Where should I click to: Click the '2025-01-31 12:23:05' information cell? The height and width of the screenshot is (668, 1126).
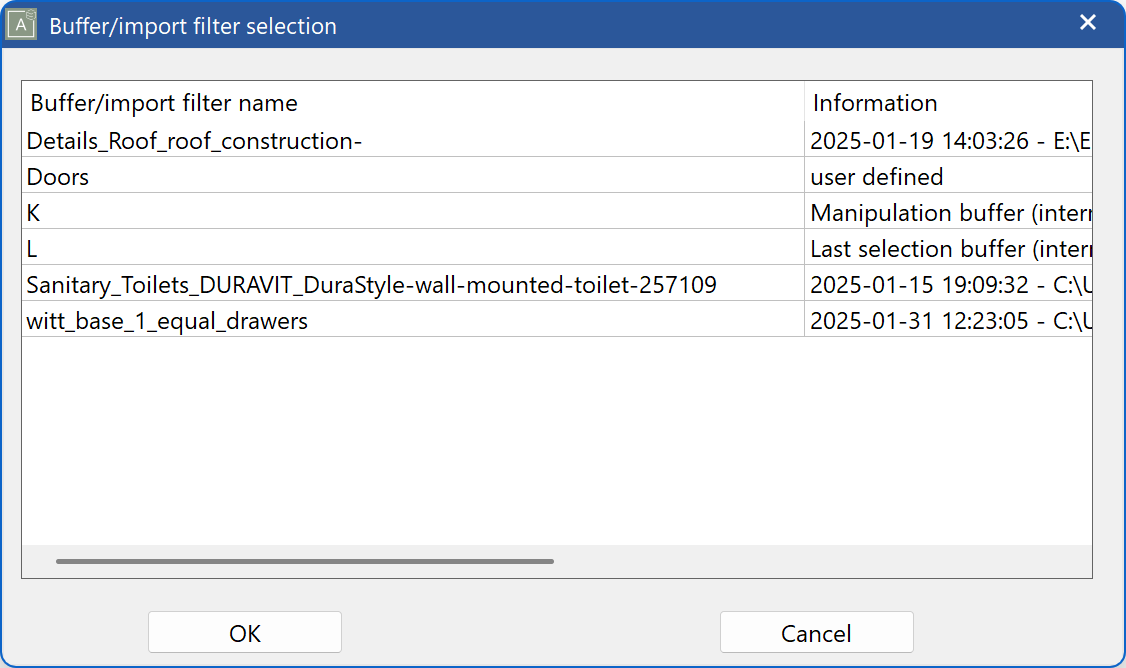tap(949, 320)
